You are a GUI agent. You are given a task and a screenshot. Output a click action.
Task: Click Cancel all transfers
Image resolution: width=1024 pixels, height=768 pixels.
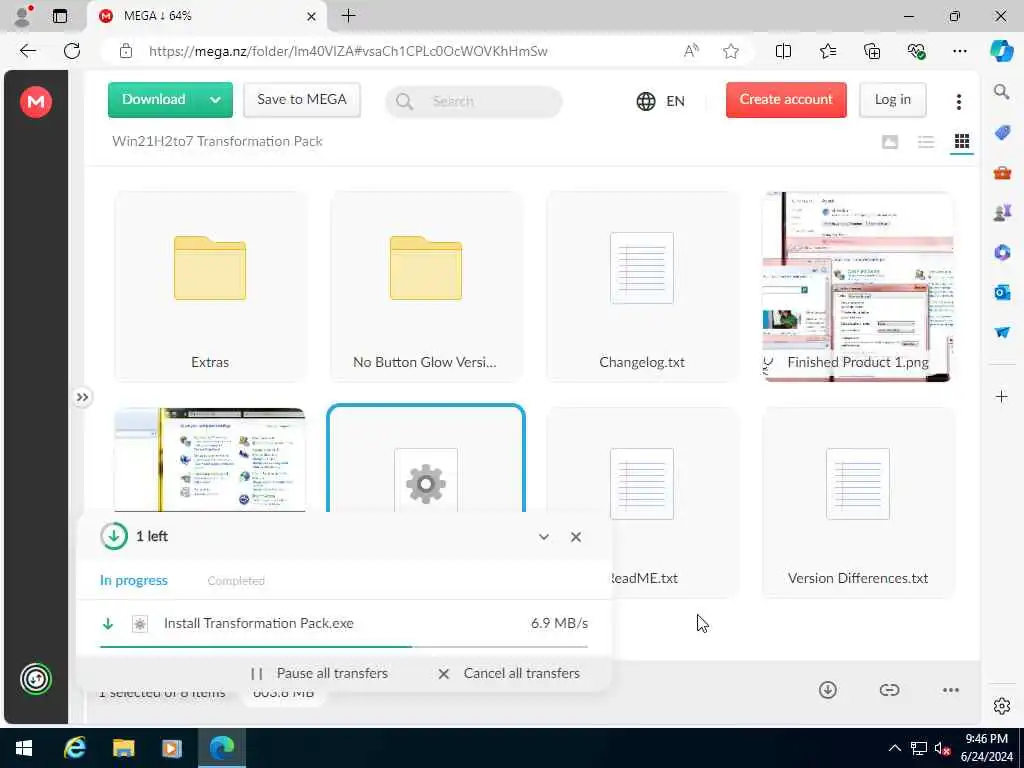coord(509,673)
